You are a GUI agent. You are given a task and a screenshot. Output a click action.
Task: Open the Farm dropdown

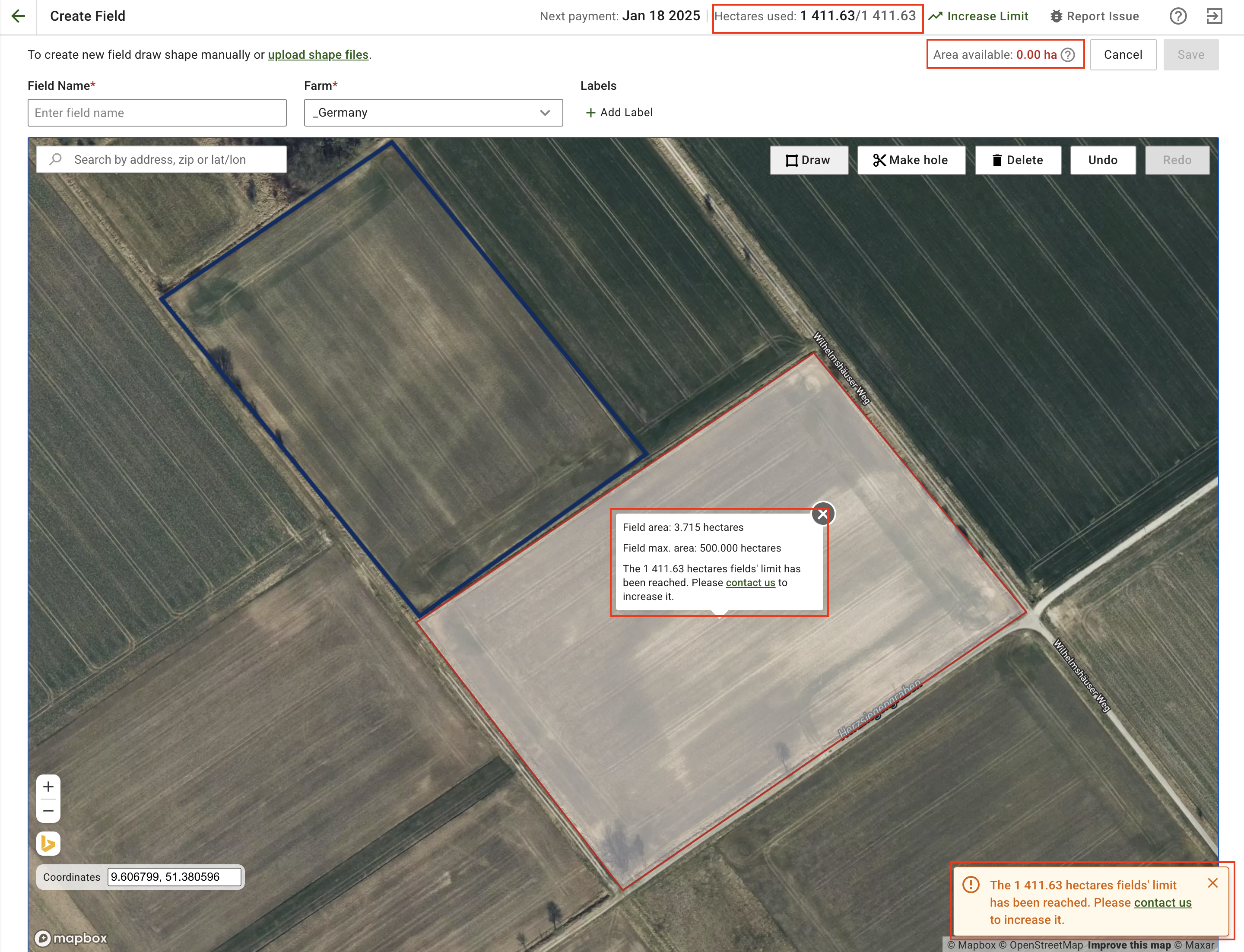(433, 113)
